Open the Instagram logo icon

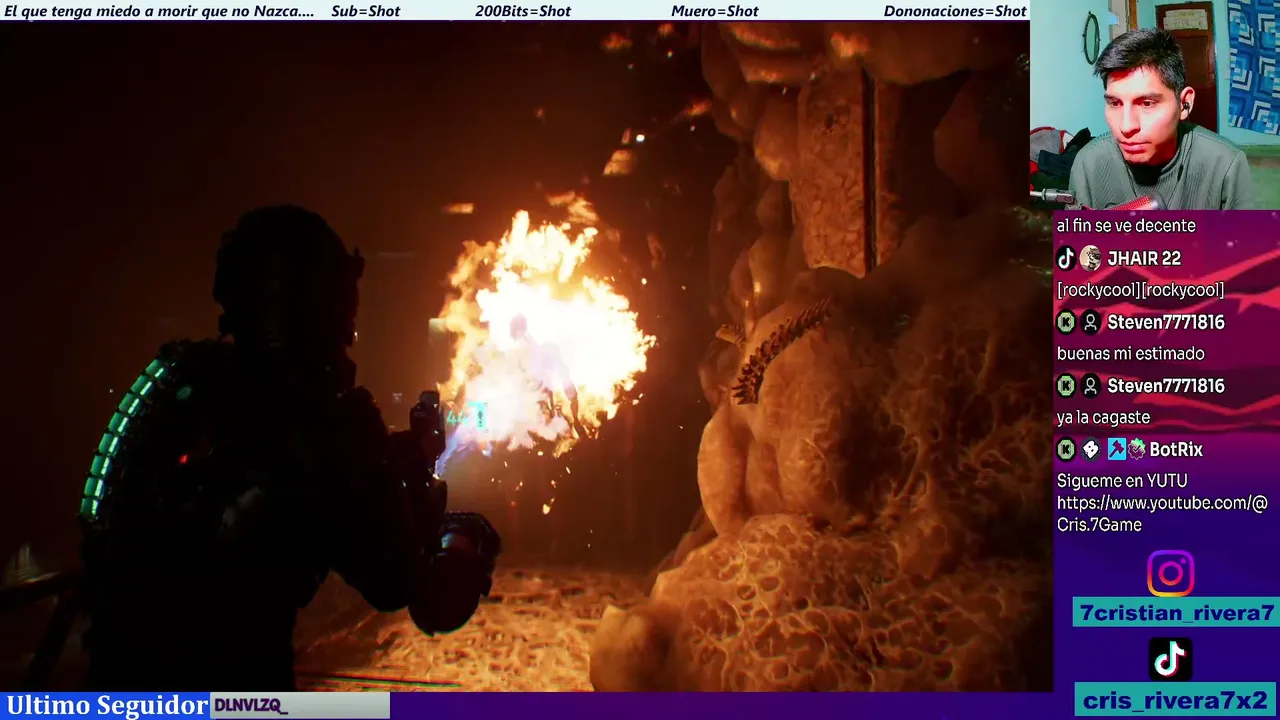tap(1170, 574)
